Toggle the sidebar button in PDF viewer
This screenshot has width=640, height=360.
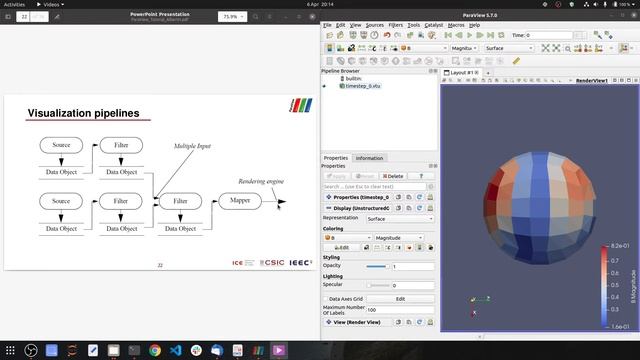(x=8, y=17)
